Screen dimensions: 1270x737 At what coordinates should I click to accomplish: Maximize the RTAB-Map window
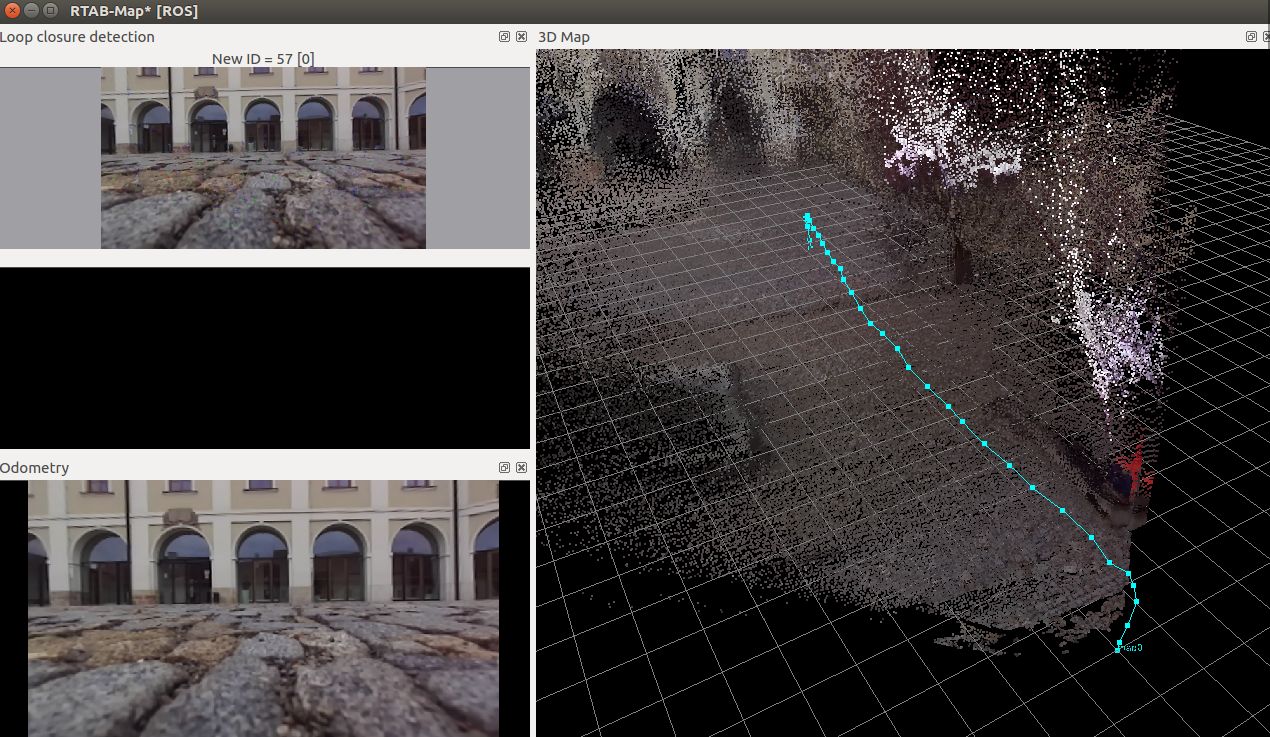tap(50, 11)
